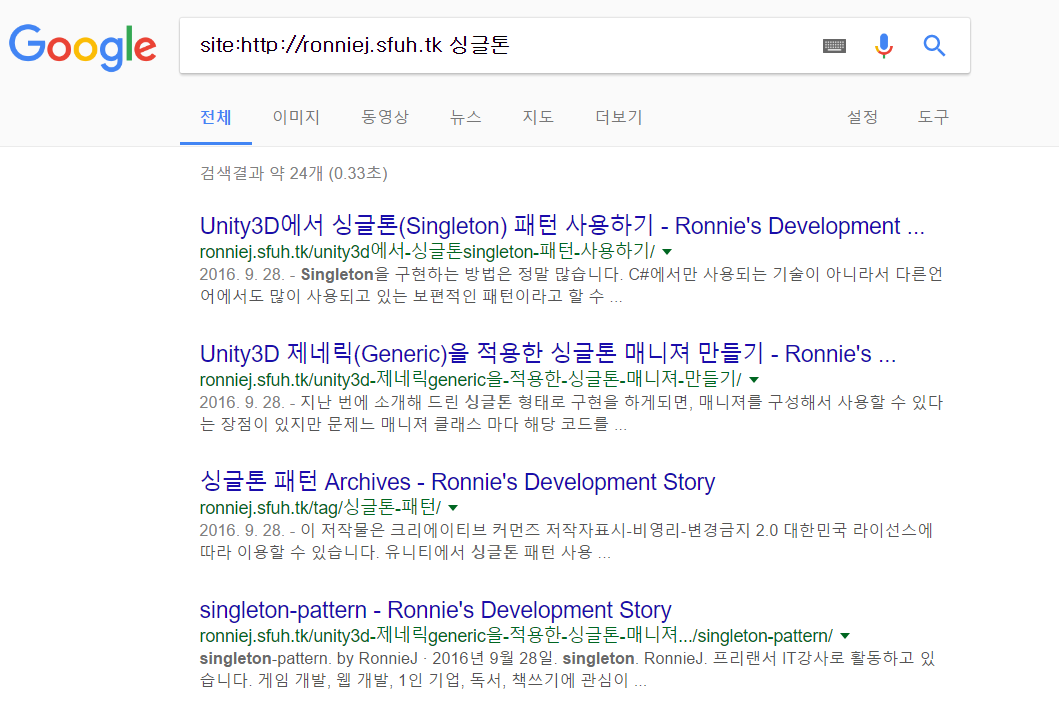Switch to the 이미지 tab
Image resolution: width=1059 pixels, height=714 pixels.
point(296,117)
